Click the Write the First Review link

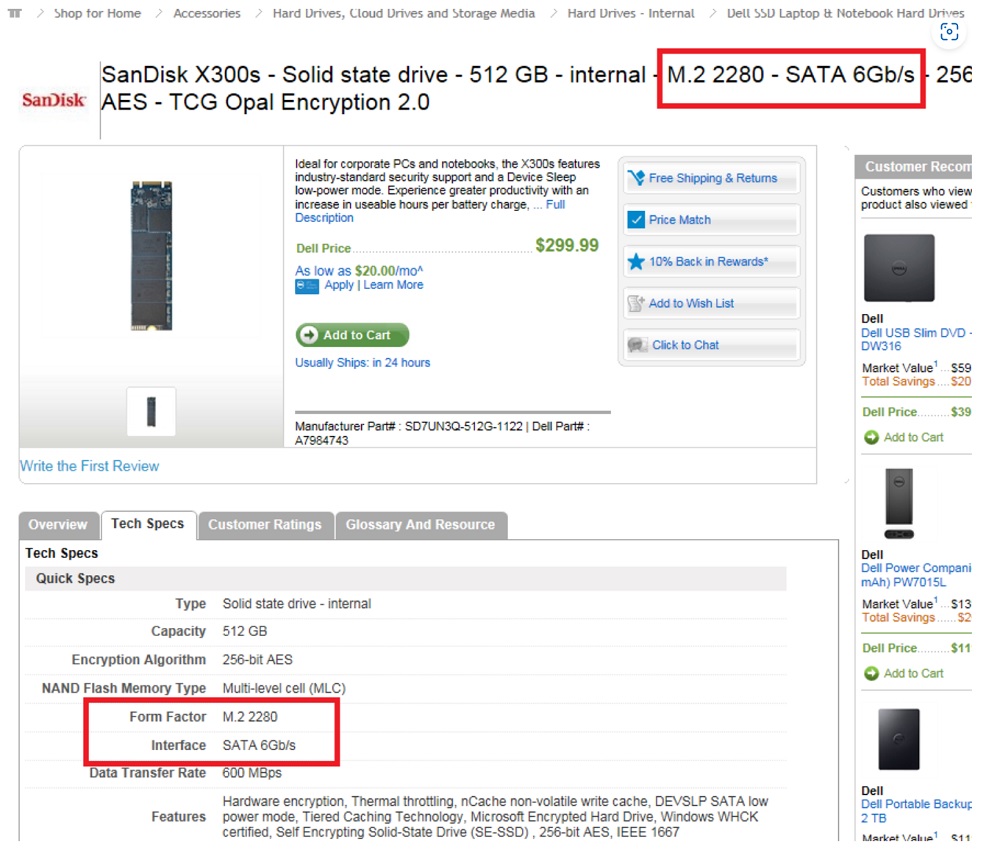pyautogui.click(x=89, y=466)
